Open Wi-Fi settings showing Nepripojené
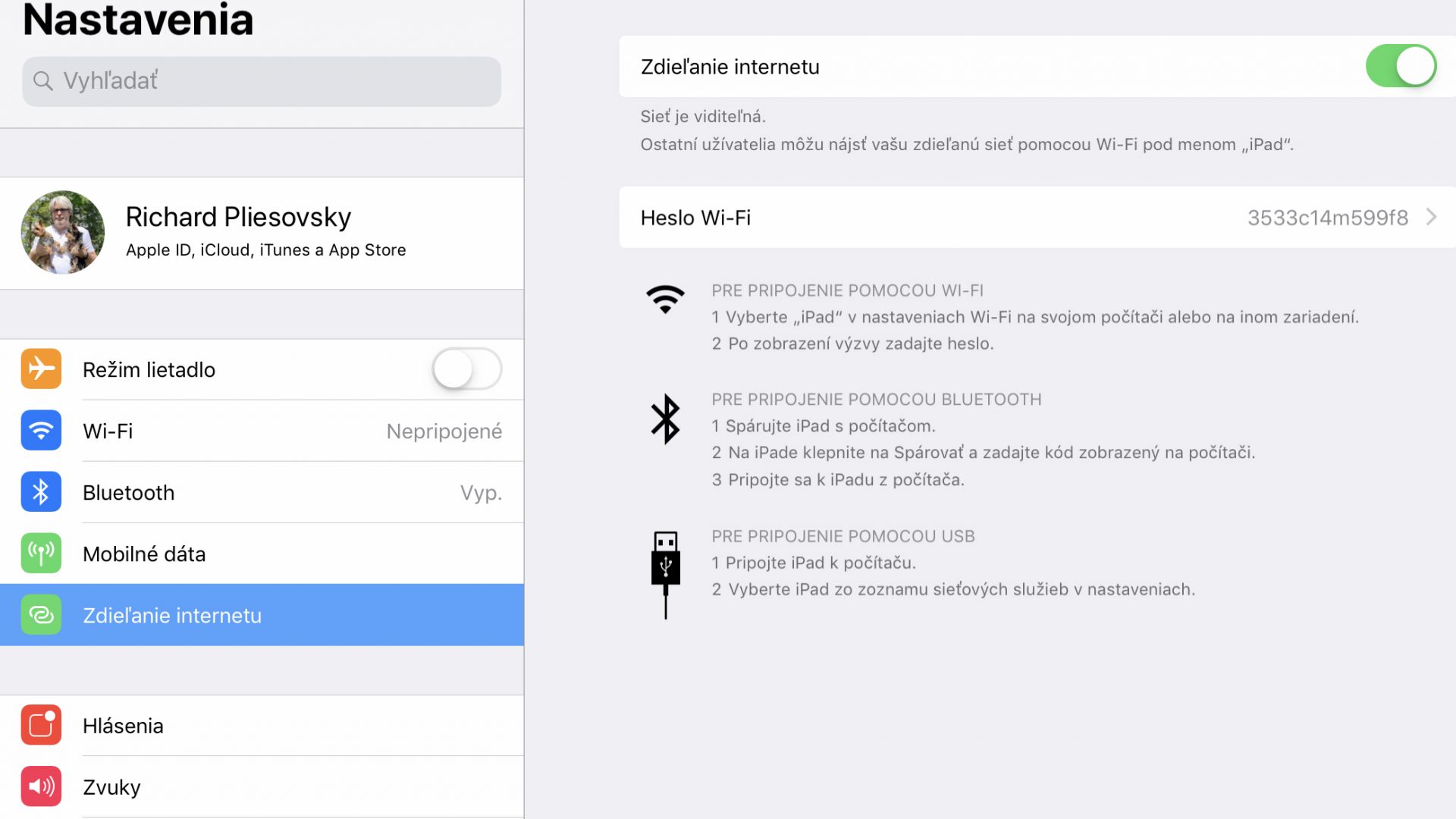Screen dimensions: 1456x819 262,431
